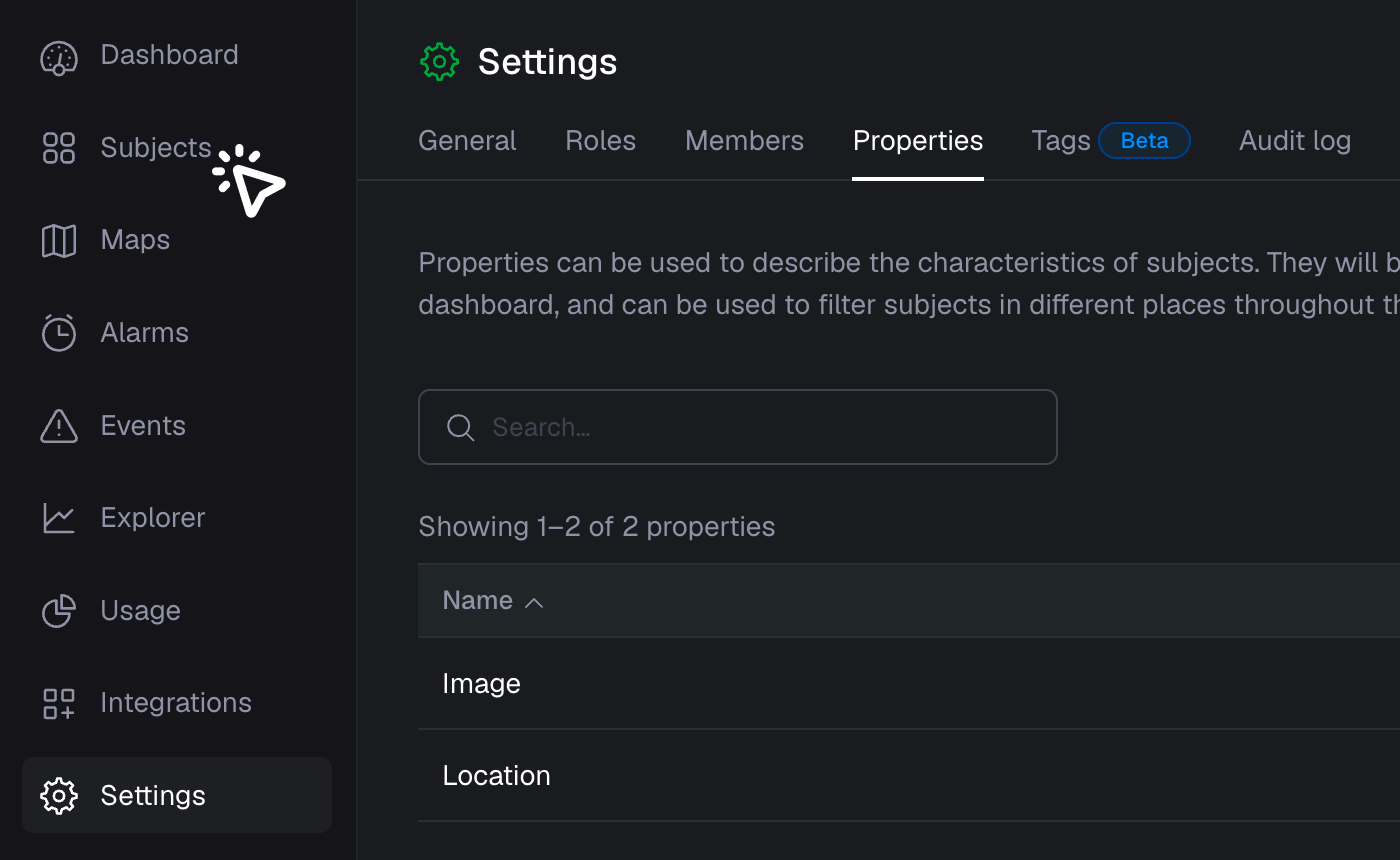Go to Subjects in the sidebar
Image resolution: width=1400 pixels, height=860 pixels.
(x=156, y=147)
